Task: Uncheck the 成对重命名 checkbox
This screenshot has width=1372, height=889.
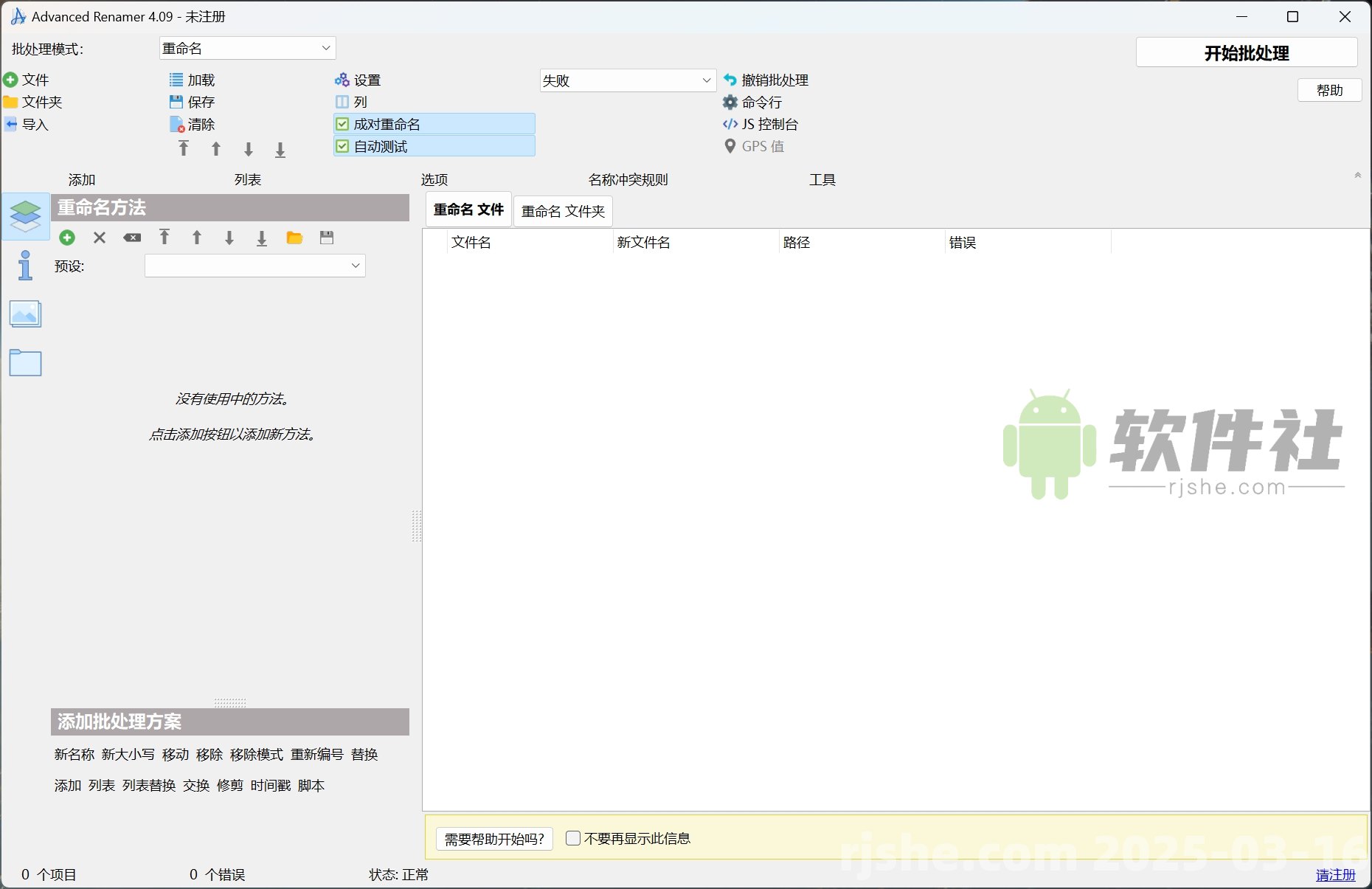Action: (x=342, y=124)
